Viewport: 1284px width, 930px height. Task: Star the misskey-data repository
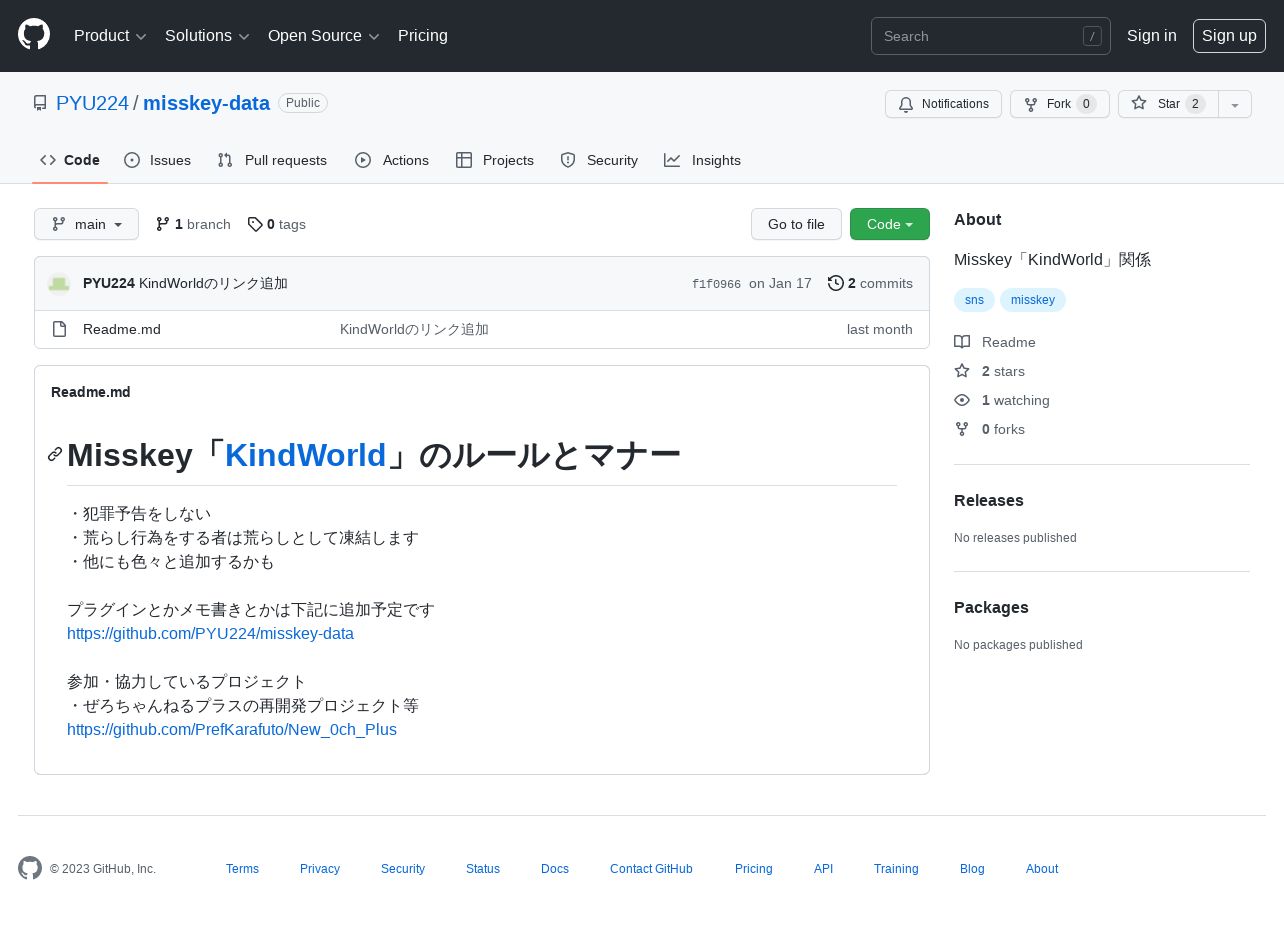(1168, 104)
